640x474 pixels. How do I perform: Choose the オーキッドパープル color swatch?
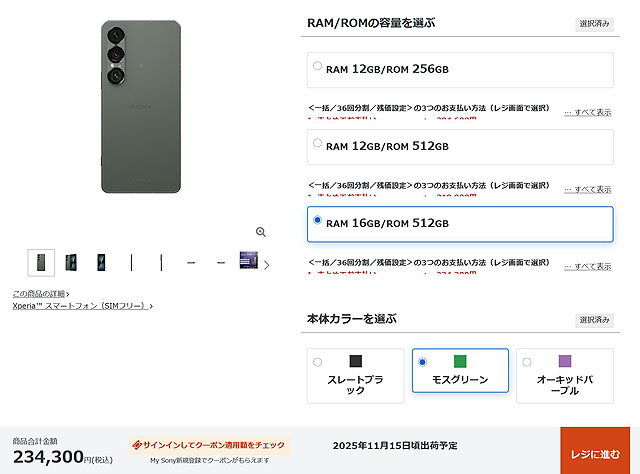coord(565,376)
